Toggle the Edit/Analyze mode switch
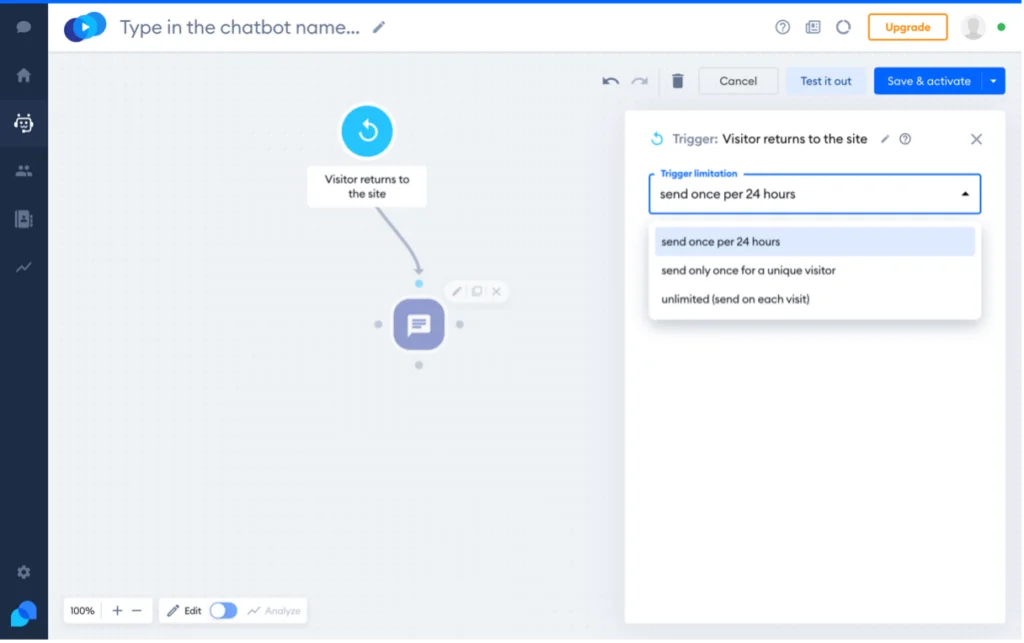1024x643 pixels. pos(223,610)
